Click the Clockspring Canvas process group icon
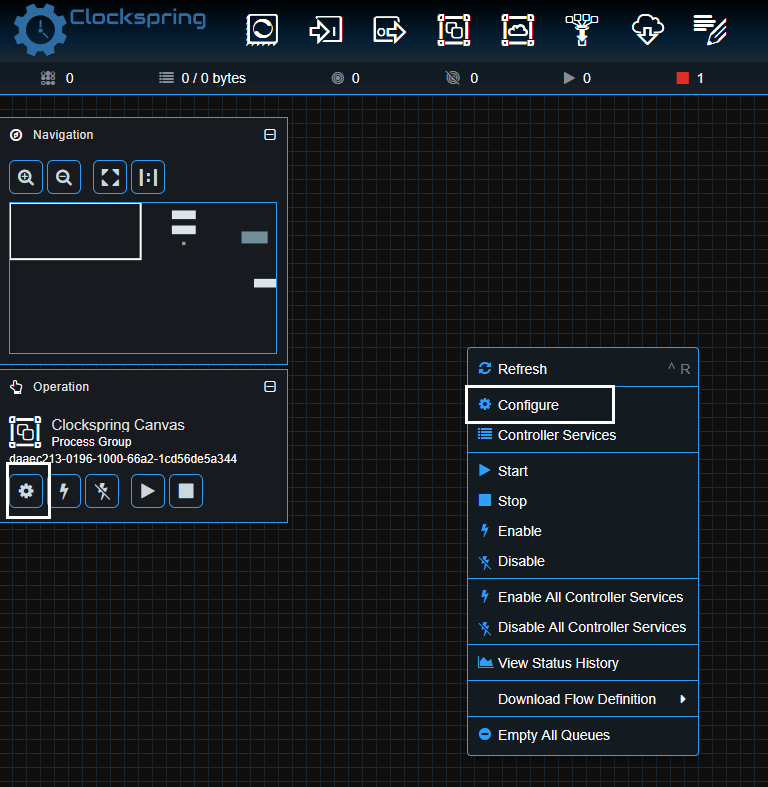768x787 pixels. pos(25,432)
